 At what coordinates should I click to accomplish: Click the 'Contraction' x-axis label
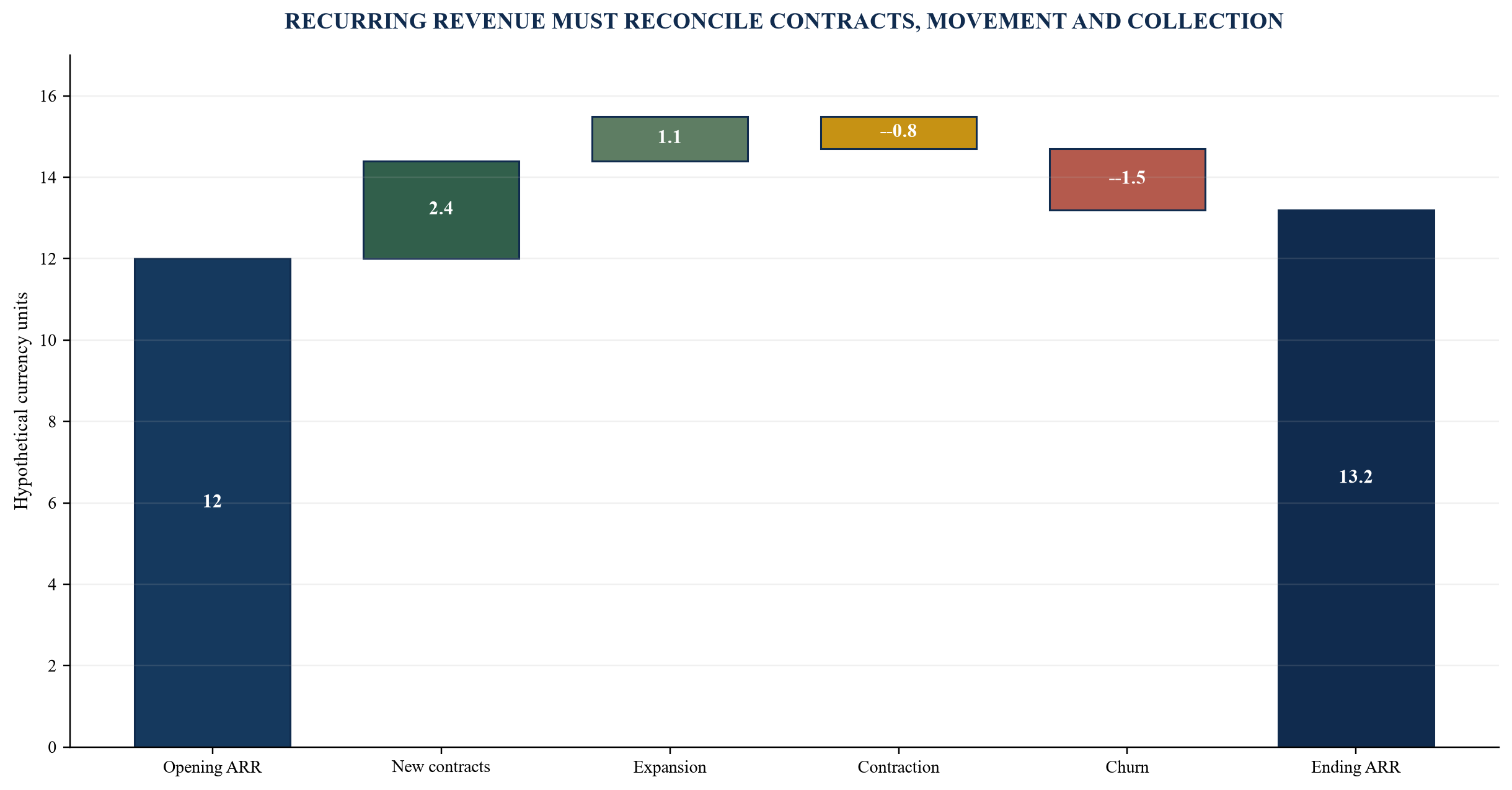[899, 767]
